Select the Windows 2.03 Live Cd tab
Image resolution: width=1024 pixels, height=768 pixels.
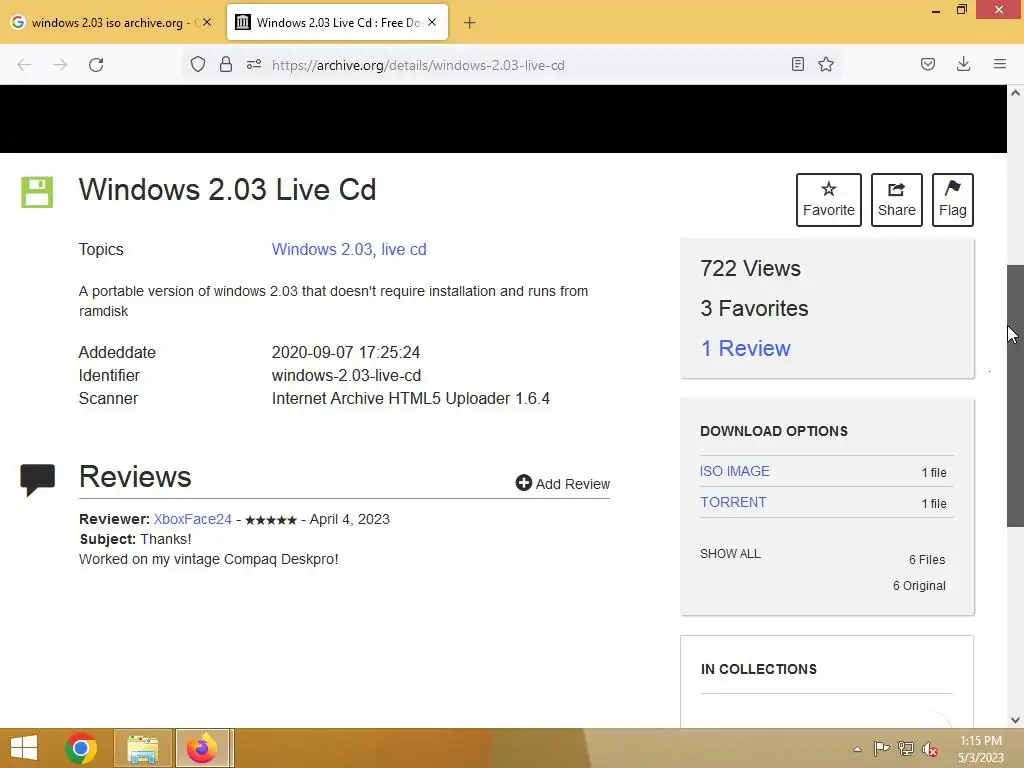(x=338, y=22)
